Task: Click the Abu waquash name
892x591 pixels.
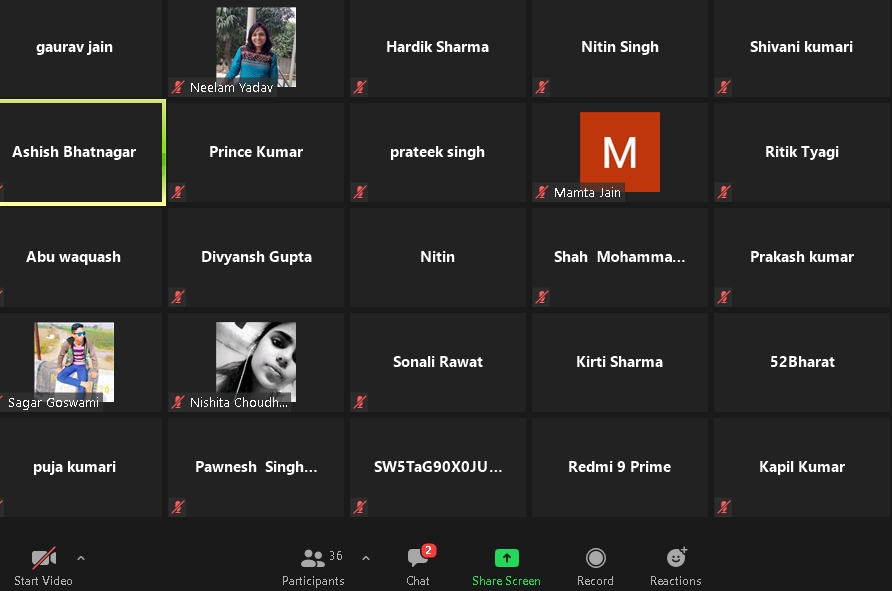Action: coord(73,257)
